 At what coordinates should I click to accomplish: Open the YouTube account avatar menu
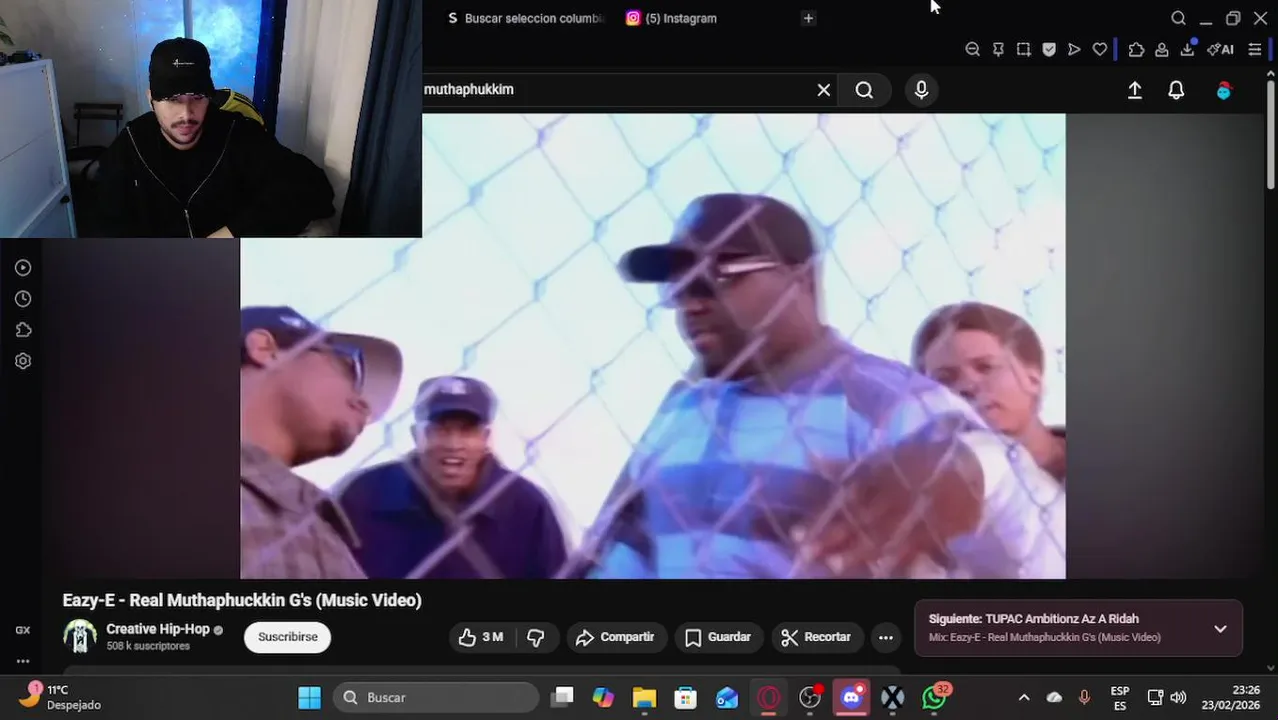tap(1224, 90)
